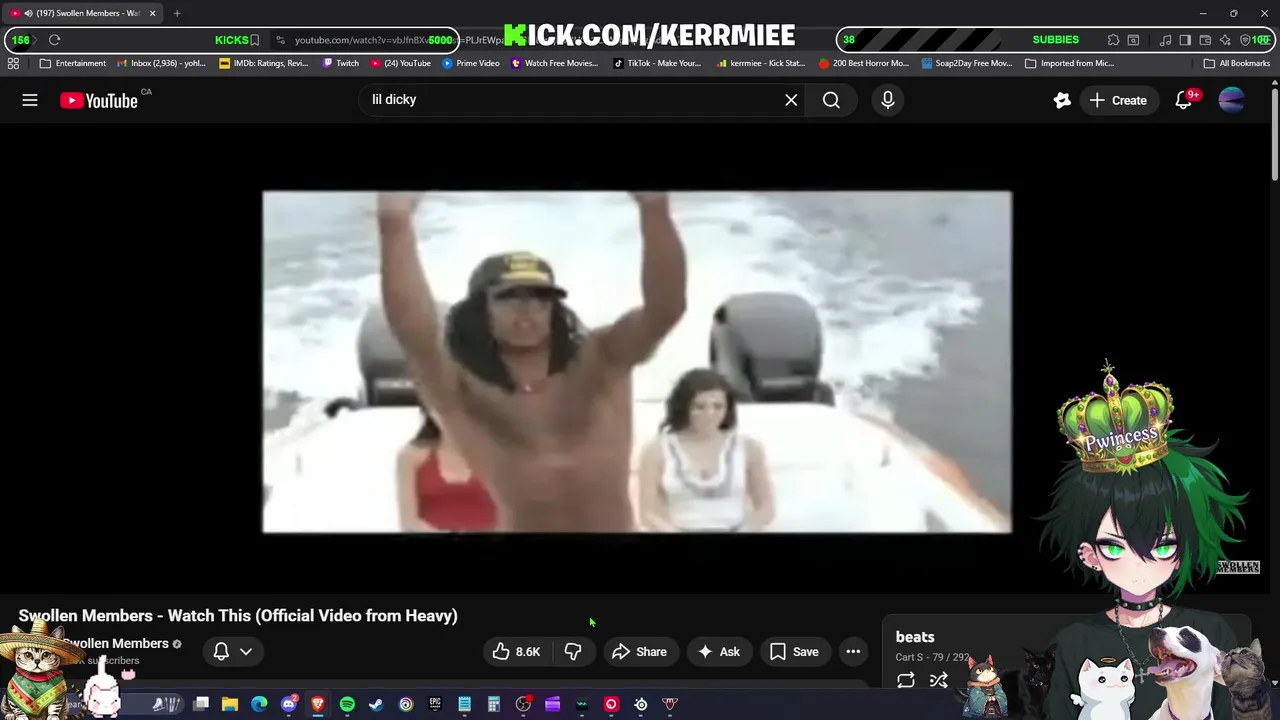This screenshot has width=1280, height=720.
Task: Save the video to a playlist
Action: 794,652
